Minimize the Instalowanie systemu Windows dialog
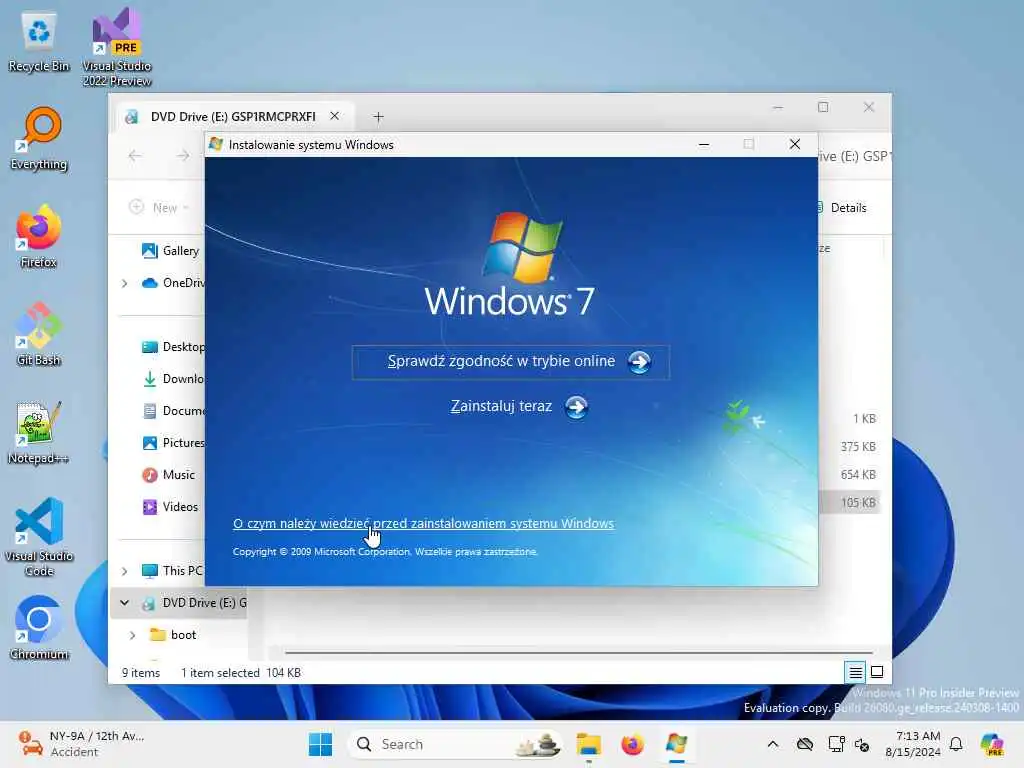Viewport: 1024px width, 768px height. (x=704, y=144)
